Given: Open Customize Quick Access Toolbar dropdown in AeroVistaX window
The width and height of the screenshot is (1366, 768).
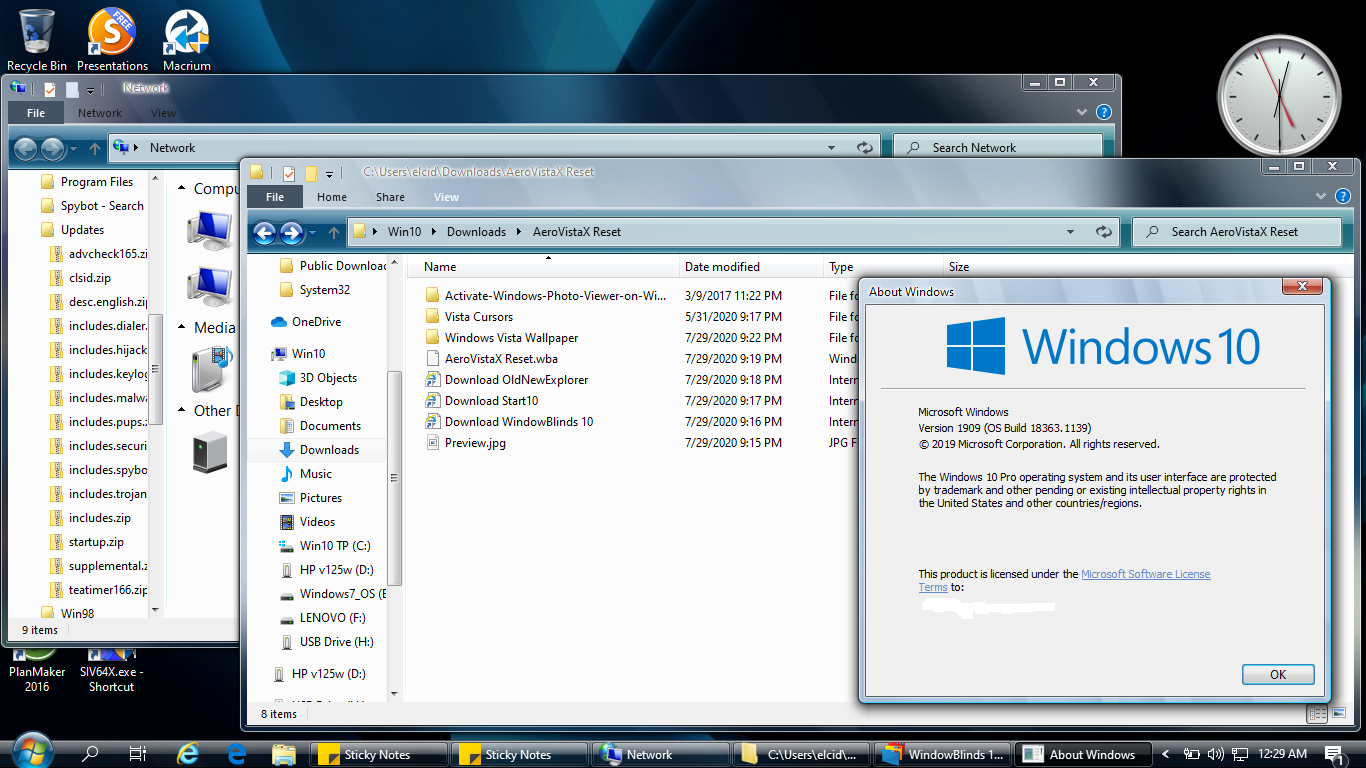Looking at the screenshot, I should pos(329,173).
